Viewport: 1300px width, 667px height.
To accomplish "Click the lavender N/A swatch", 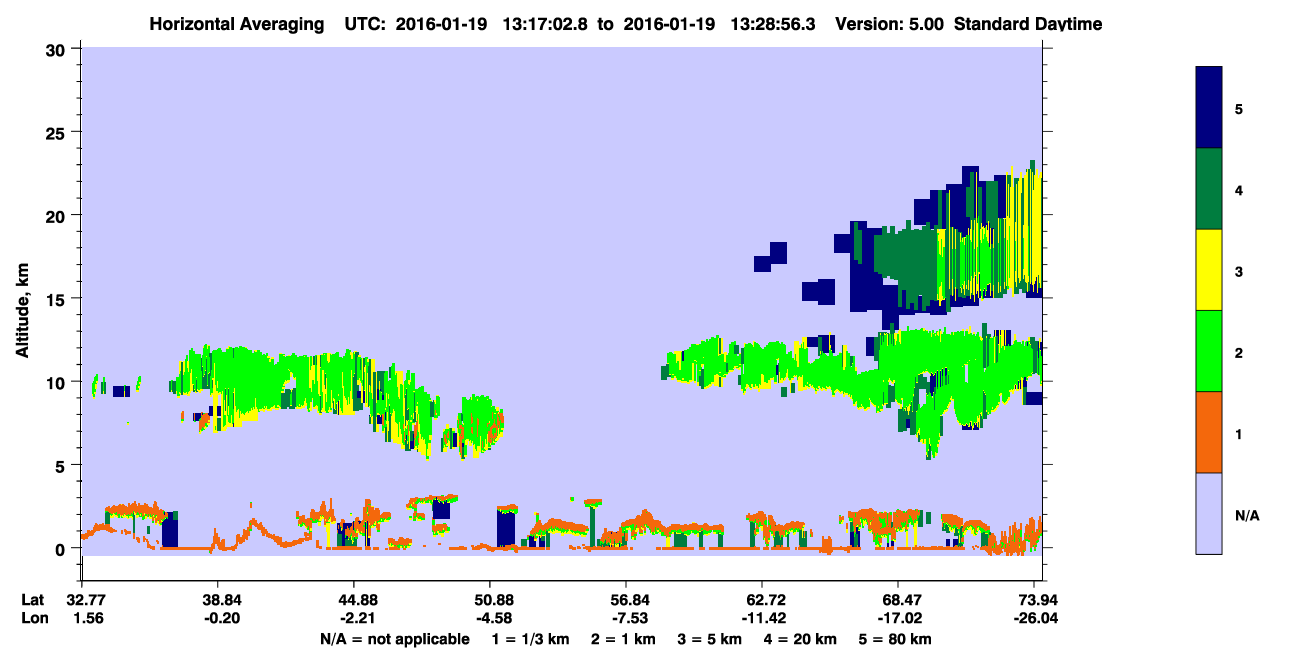I will point(1208,513).
